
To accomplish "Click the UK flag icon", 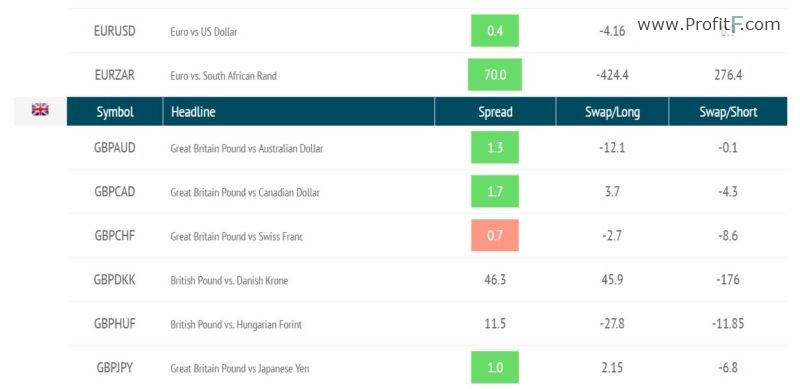I will pos(40,109).
